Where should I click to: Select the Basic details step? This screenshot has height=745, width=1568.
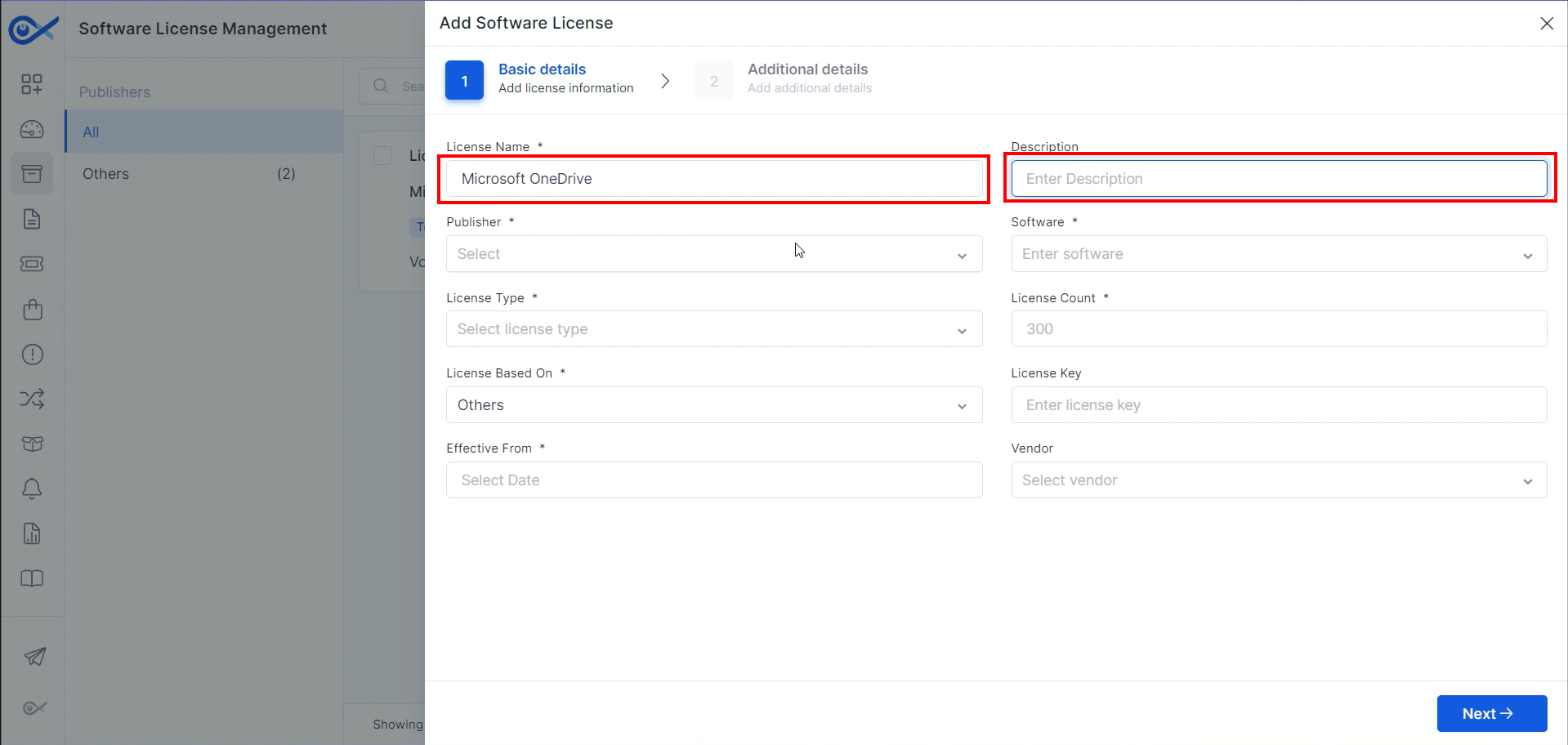pos(542,78)
